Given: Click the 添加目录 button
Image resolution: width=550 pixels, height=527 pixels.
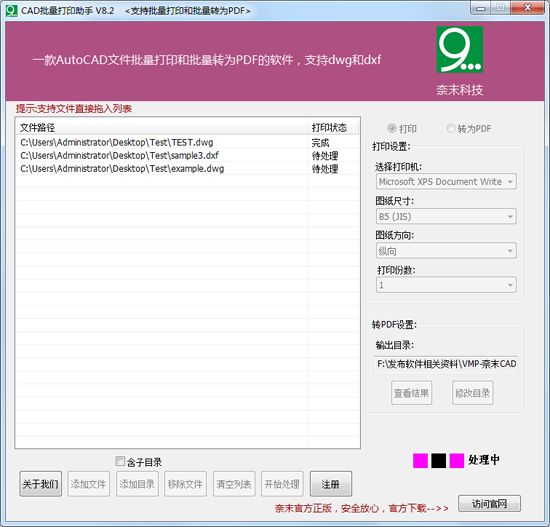Looking at the screenshot, I should tap(137, 484).
